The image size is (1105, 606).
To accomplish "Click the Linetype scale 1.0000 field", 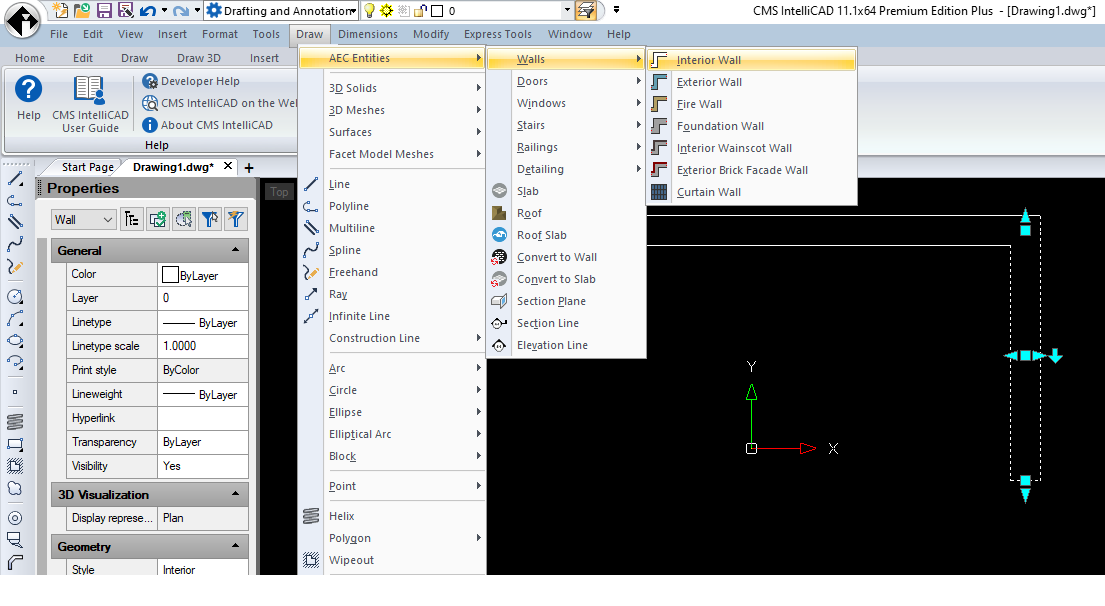I will pyautogui.click(x=203, y=346).
